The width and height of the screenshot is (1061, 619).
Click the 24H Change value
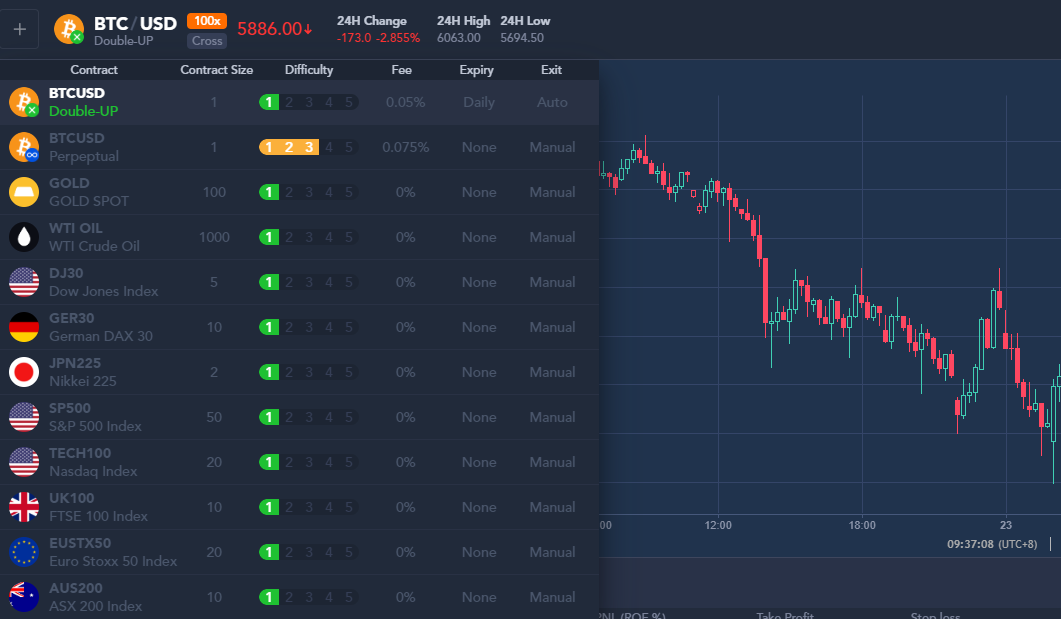(378, 38)
